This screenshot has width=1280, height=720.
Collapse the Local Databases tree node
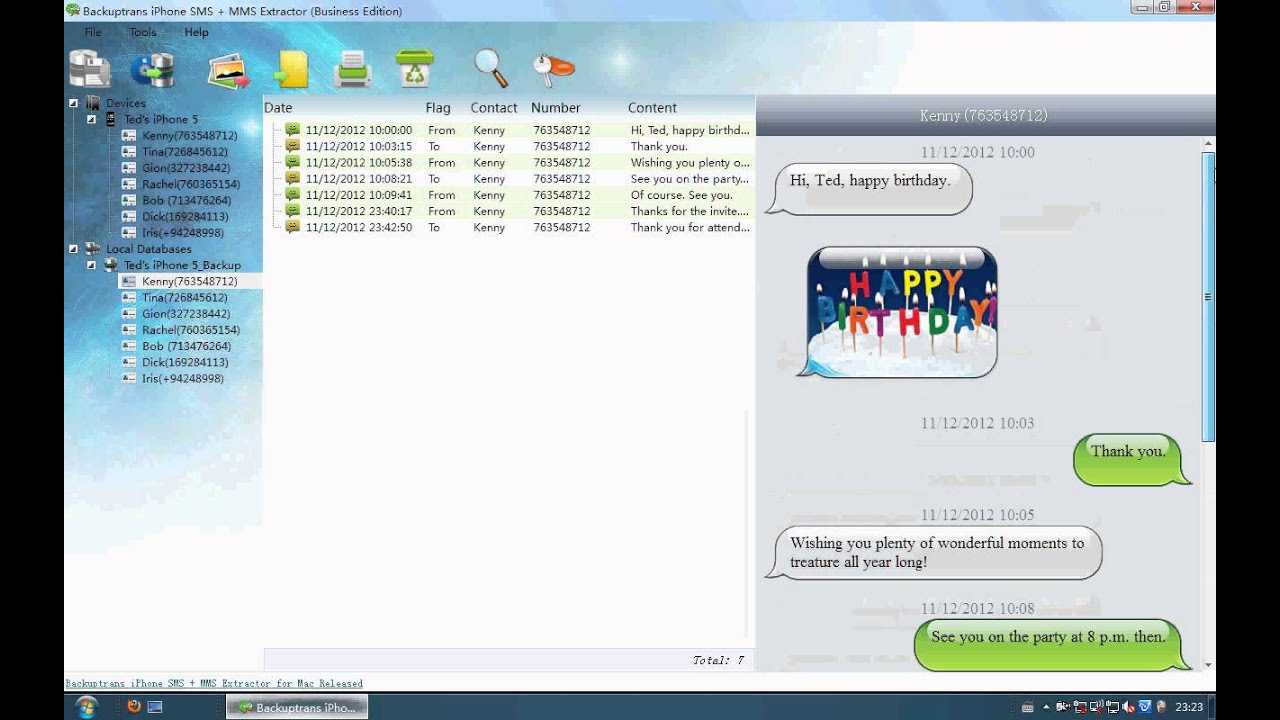click(x=73, y=249)
